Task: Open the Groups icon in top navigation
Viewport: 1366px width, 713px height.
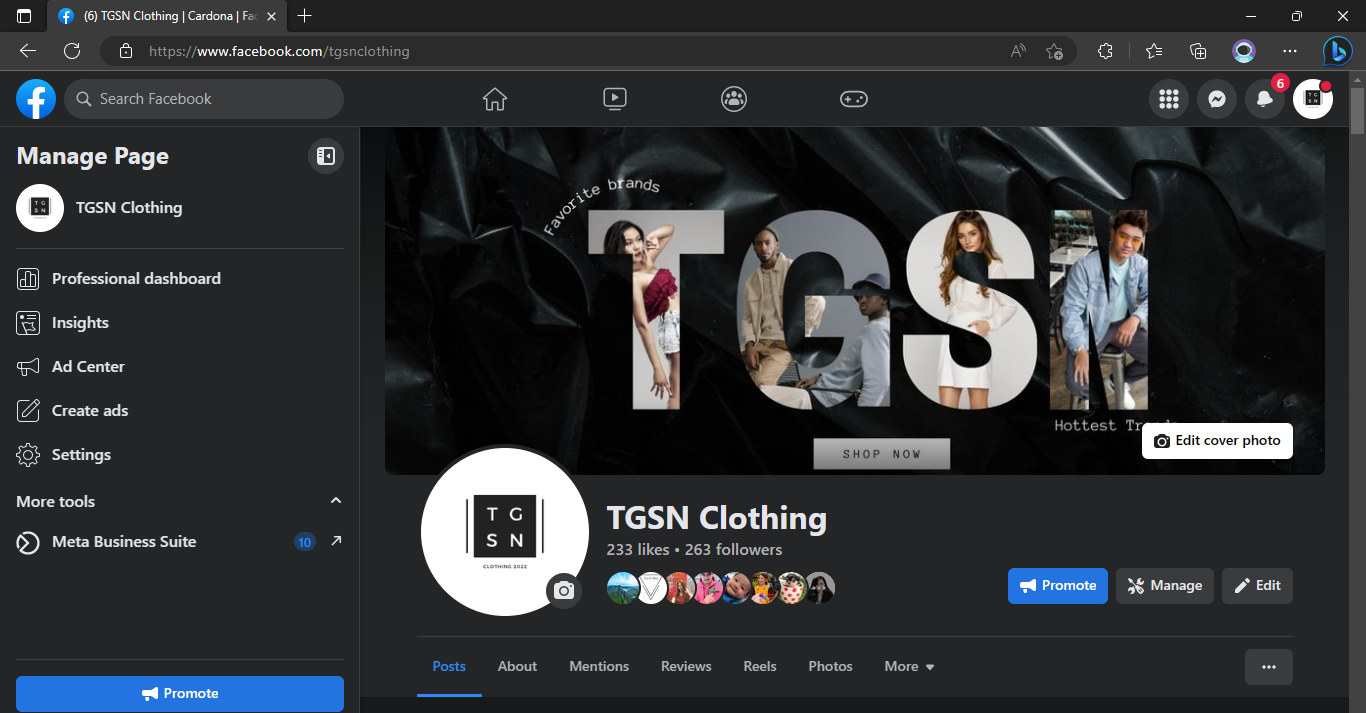Action: coord(734,99)
